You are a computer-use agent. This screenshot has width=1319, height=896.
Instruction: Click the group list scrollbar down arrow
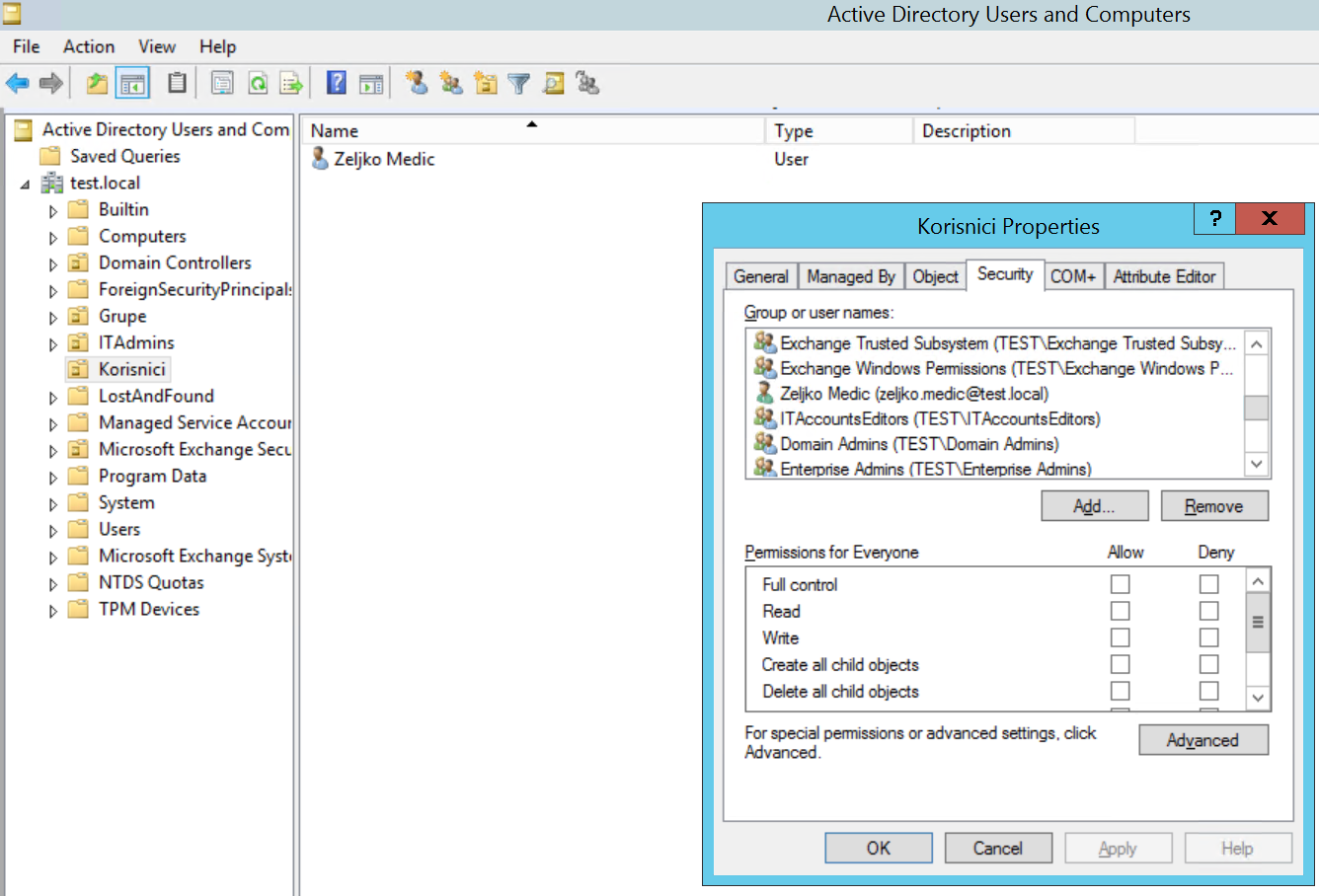(x=1257, y=464)
